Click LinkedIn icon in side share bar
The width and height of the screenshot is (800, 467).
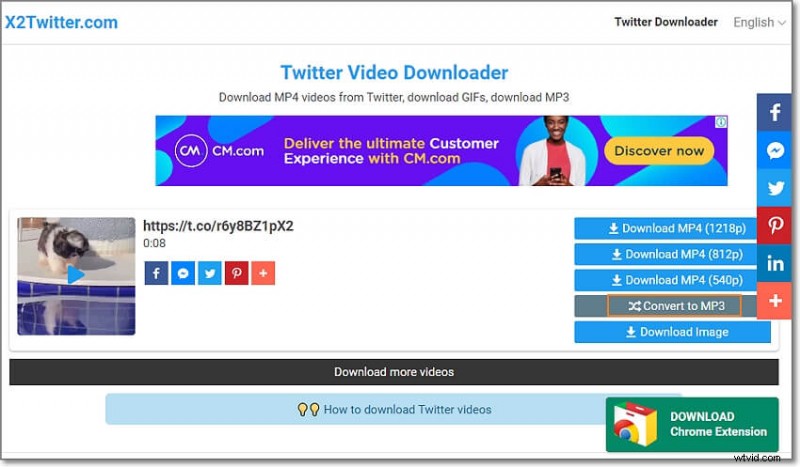pyautogui.click(x=774, y=263)
